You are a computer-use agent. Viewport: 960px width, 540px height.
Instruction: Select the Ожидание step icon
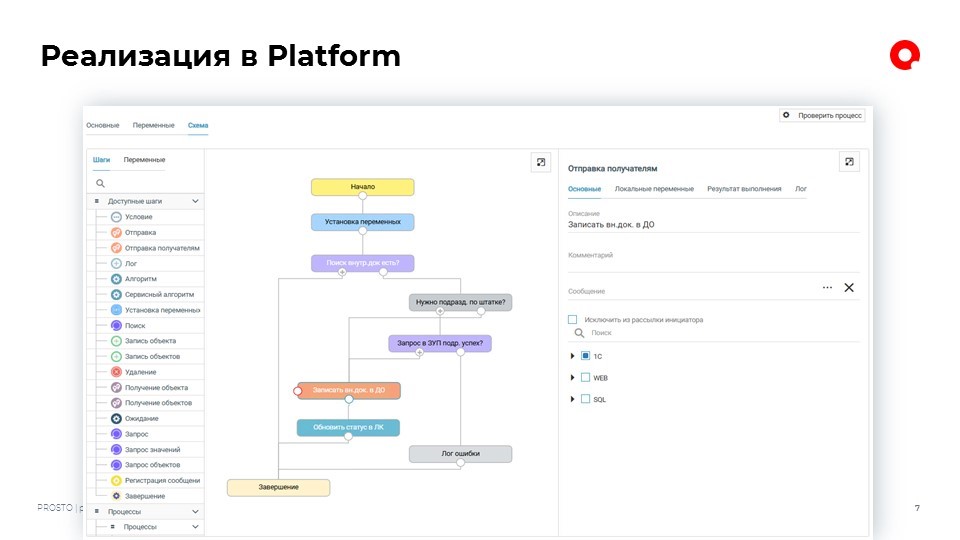tap(116, 418)
